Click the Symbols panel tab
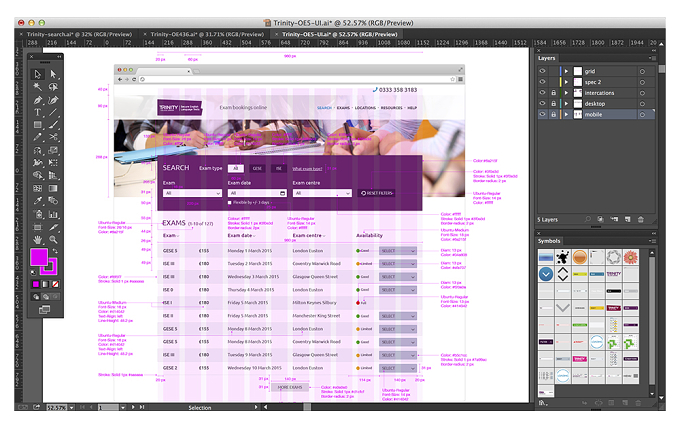This screenshot has width=680, height=428. tap(549, 241)
